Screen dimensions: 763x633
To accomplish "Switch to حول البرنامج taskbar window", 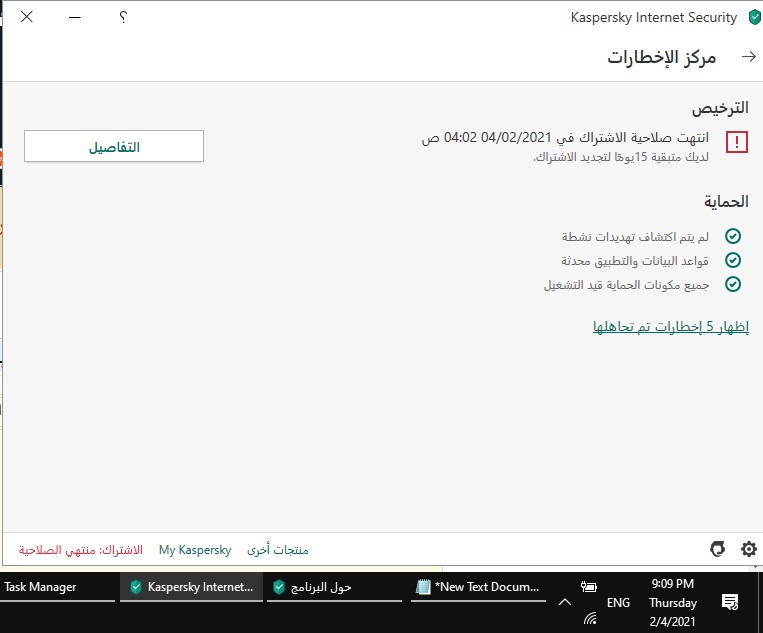I will (x=334, y=587).
